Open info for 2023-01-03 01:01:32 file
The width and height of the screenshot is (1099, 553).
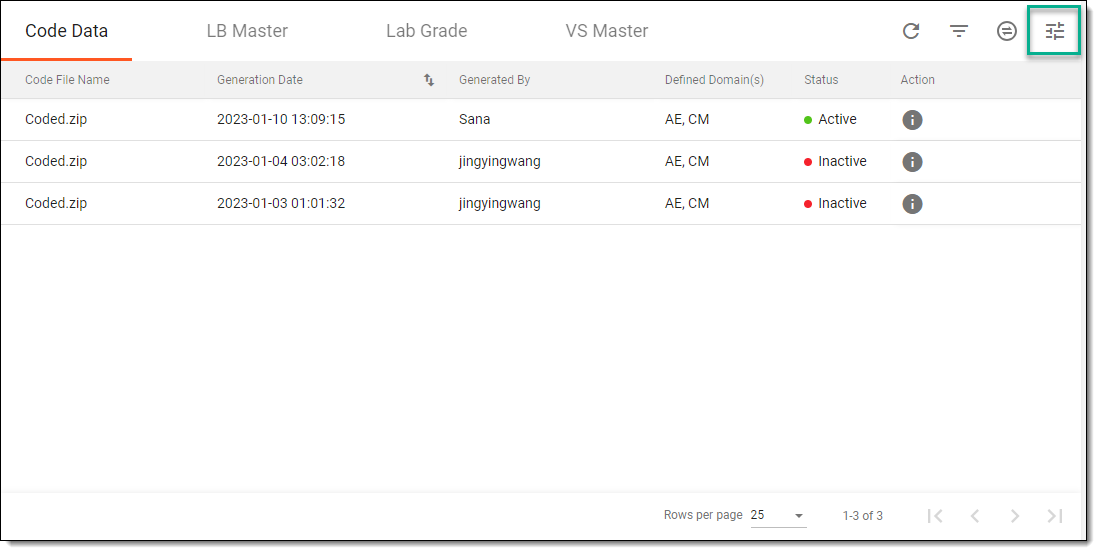click(x=912, y=204)
